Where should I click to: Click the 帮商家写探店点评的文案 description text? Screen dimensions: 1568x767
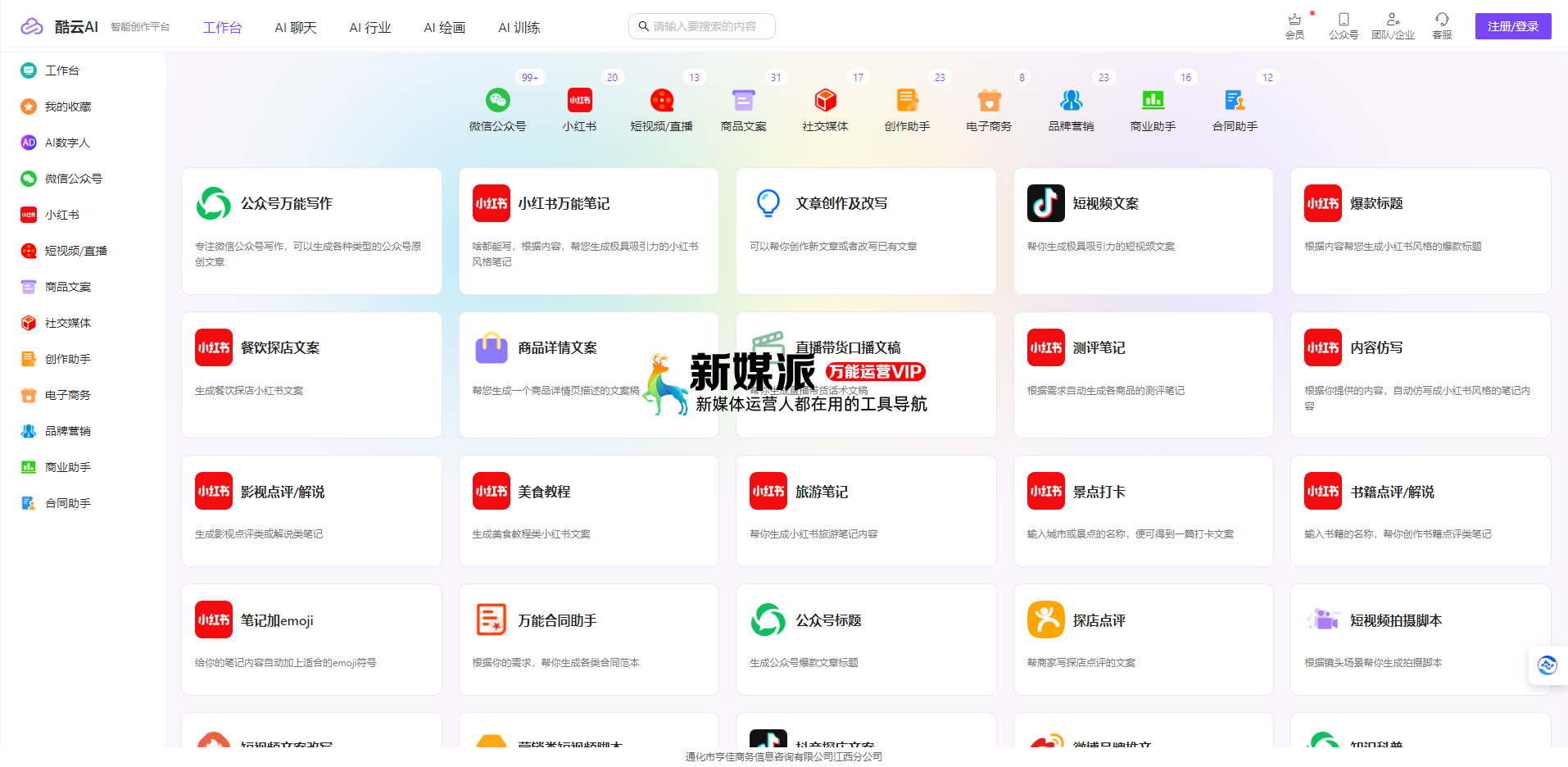pyautogui.click(x=1081, y=663)
